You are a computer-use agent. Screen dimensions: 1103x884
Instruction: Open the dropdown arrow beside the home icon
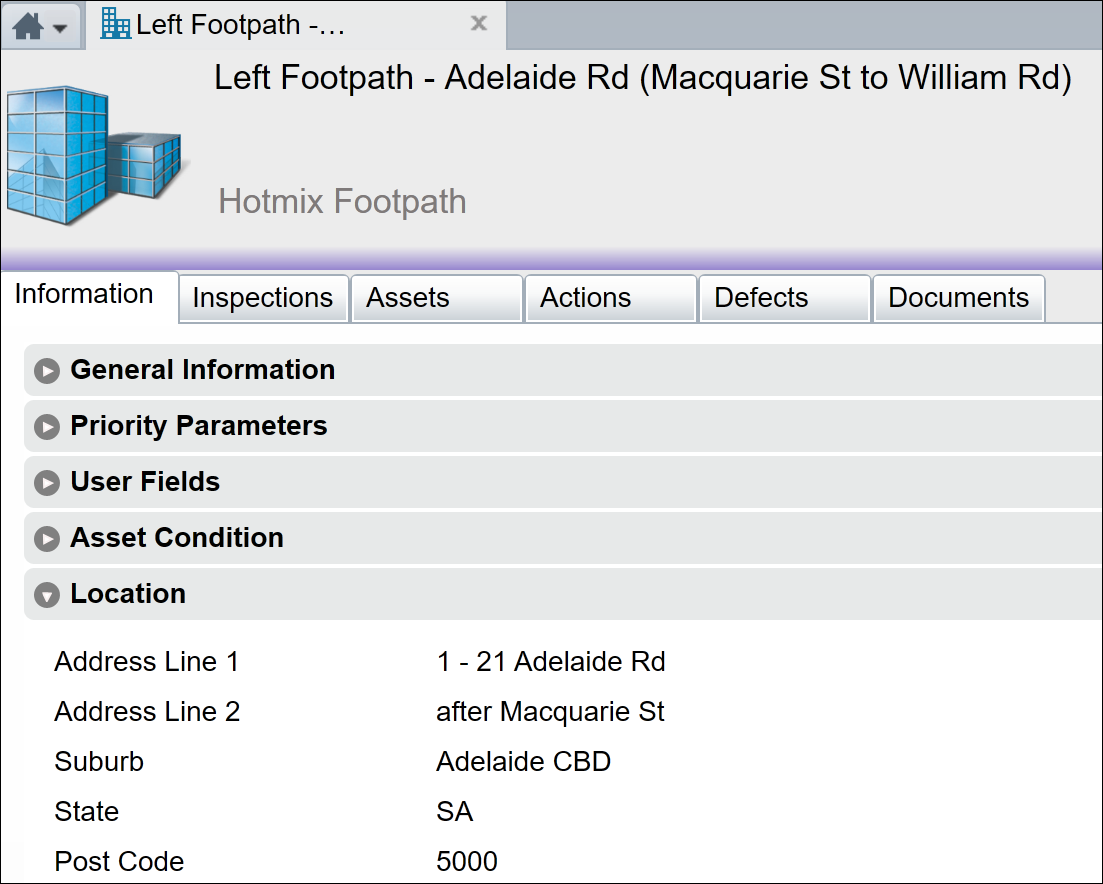[x=60, y=28]
